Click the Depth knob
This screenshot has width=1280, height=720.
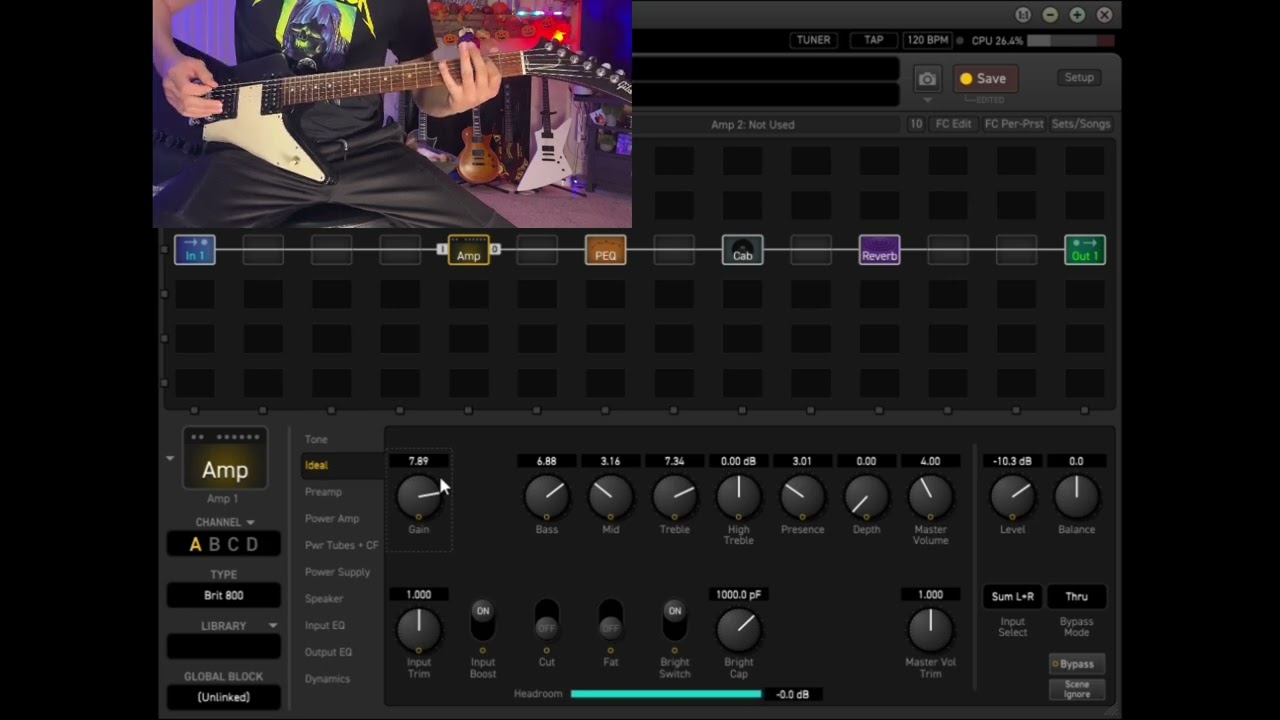point(866,496)
